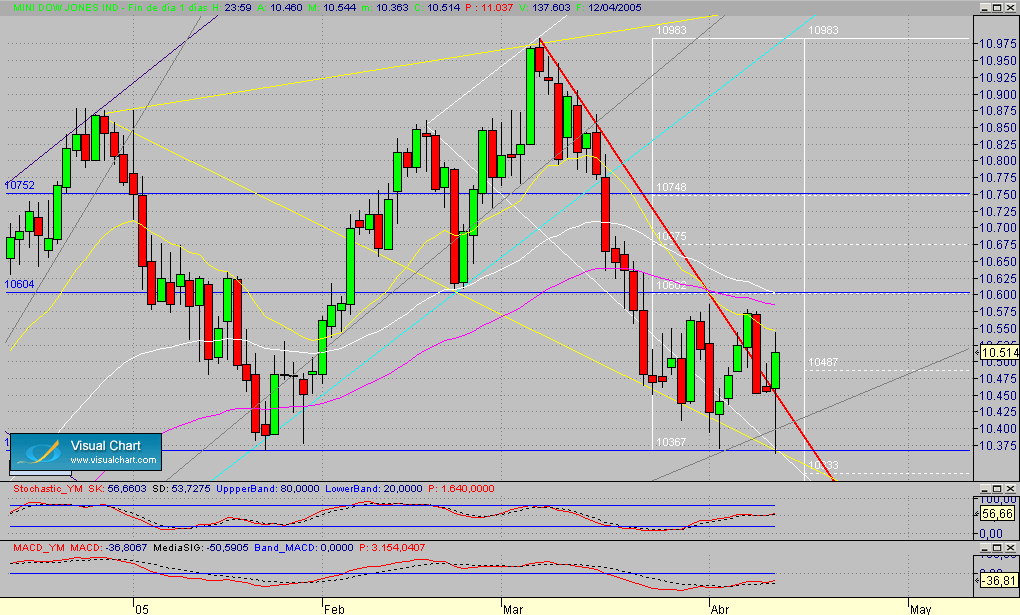Click the 'P: 11.037' header value

tap(489, 8)
